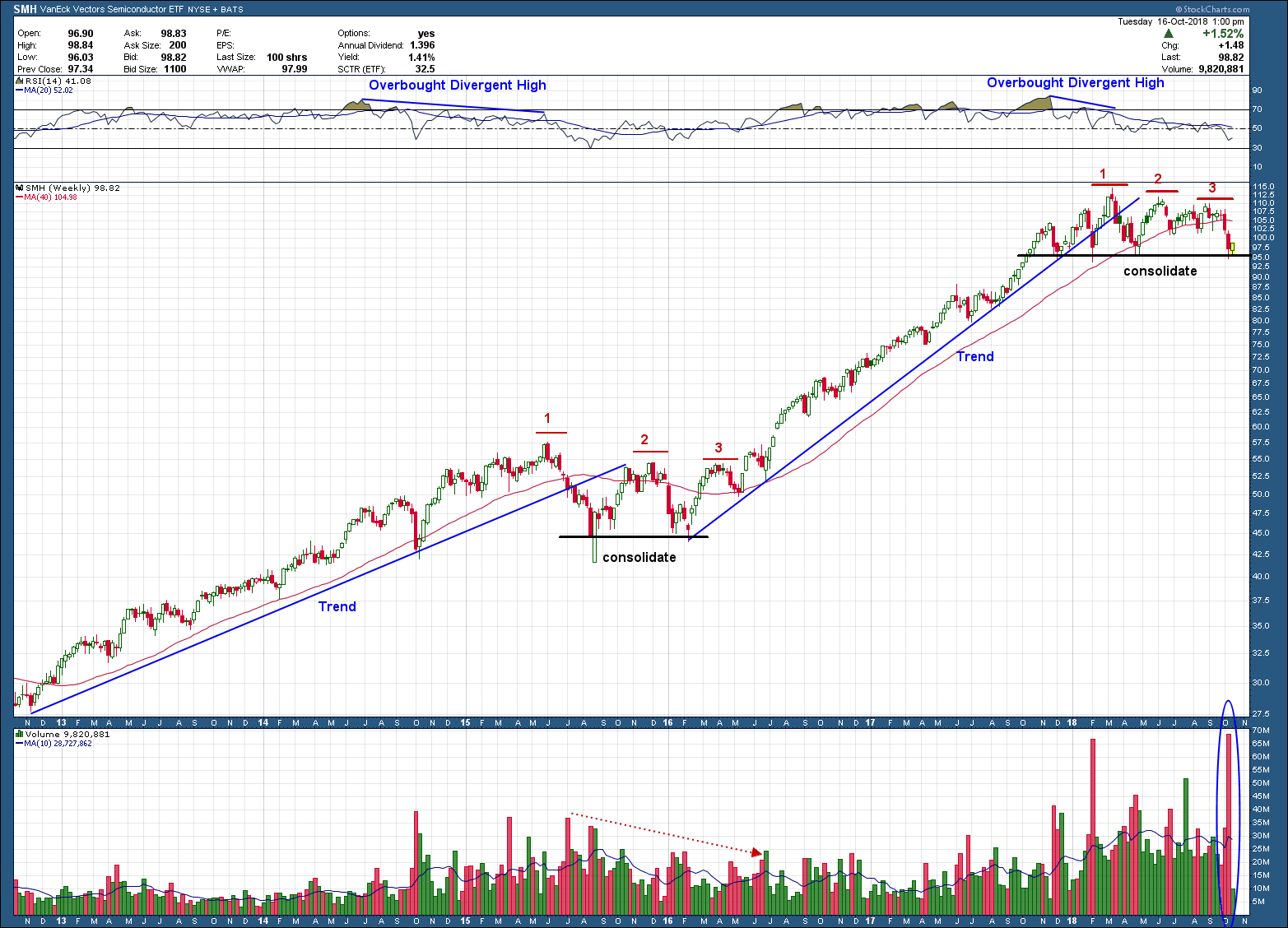1288x928 pixels.
Task: Click the 100.0 price axis label
Action: 1263,238
